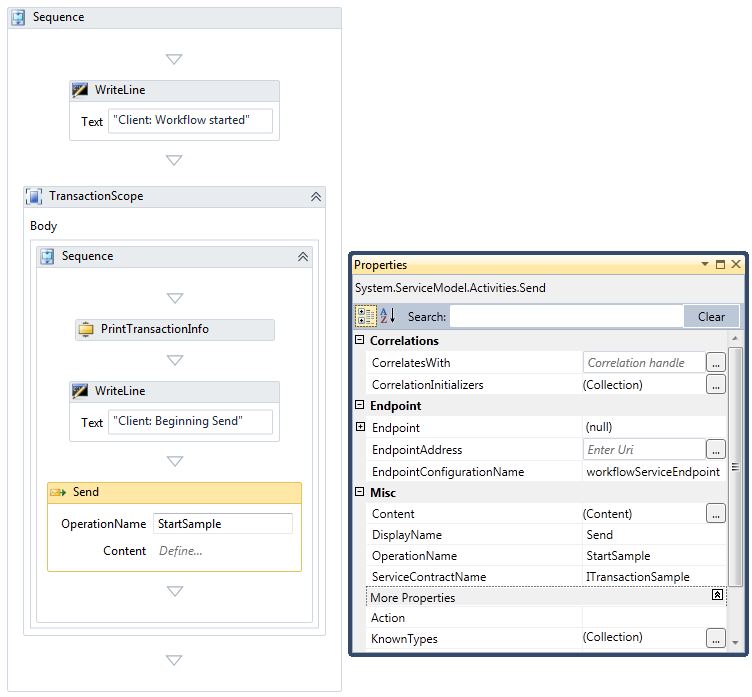Click the Body label in TransactionScope
The width and height of the screenshot is (752, 697).
[44, 226]
